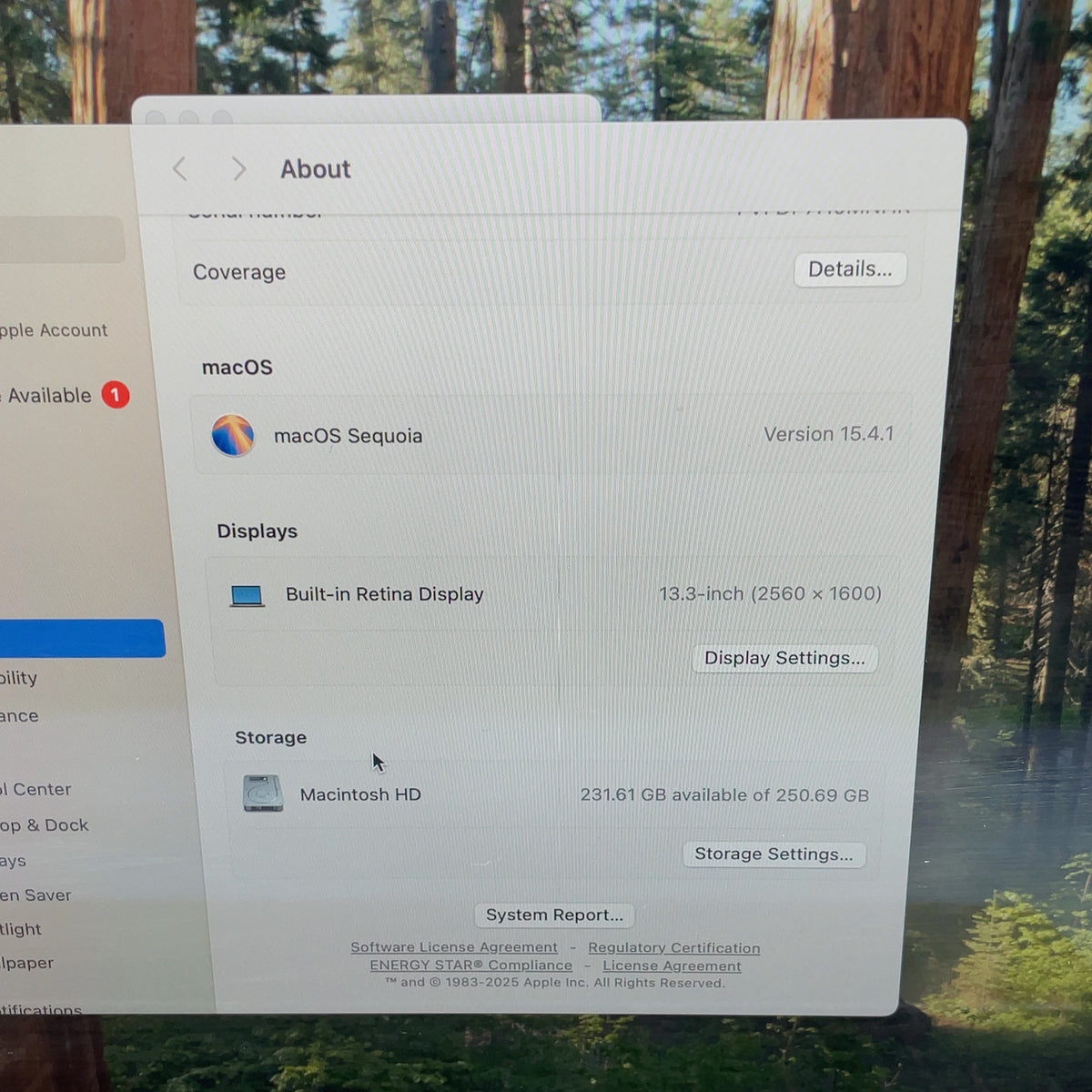Click the macOS Sequoia logo icon

tap(233, 435)
